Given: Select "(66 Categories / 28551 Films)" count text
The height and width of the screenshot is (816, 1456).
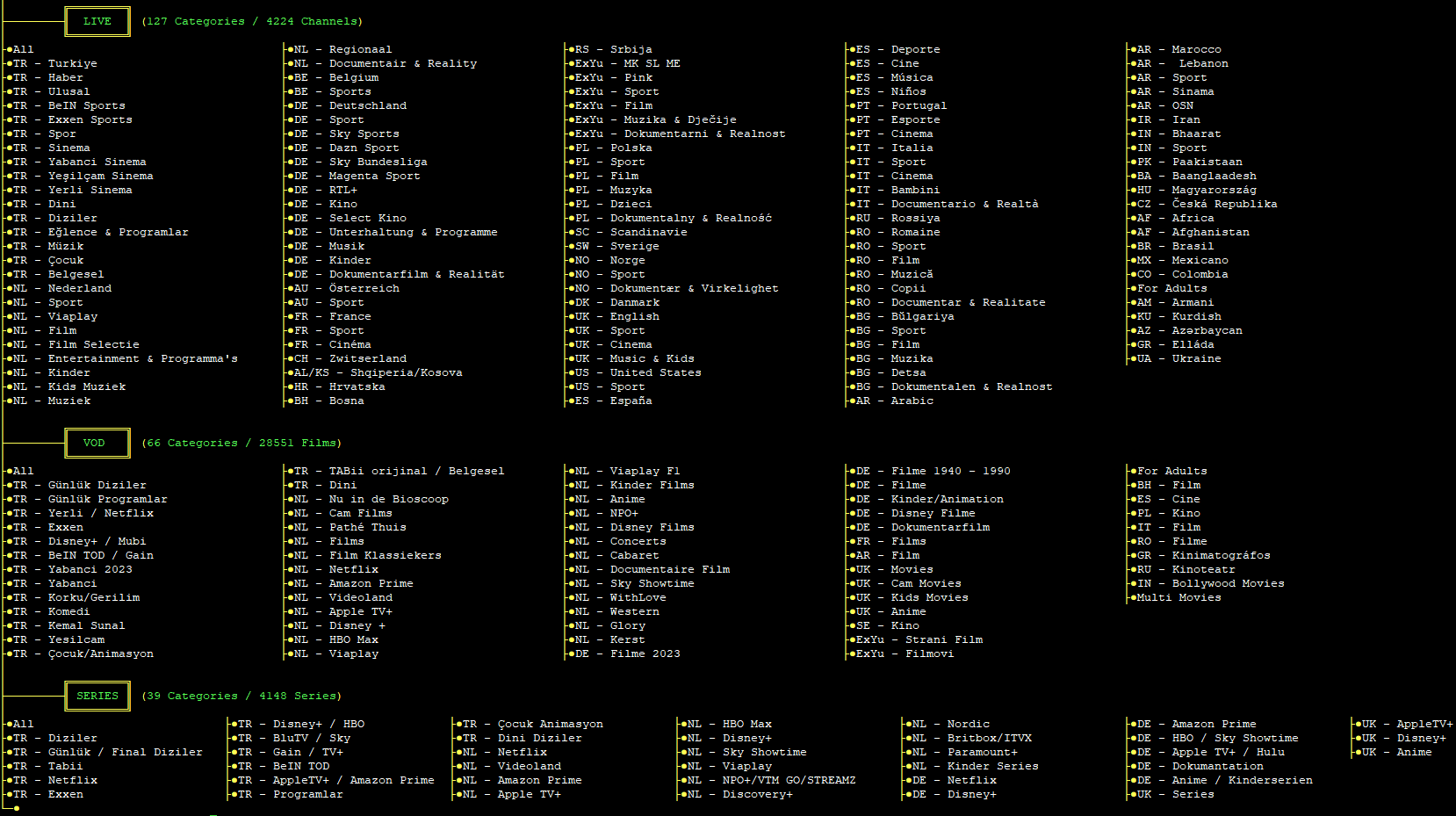Looking at the screenshot, I should coord(241,443).
